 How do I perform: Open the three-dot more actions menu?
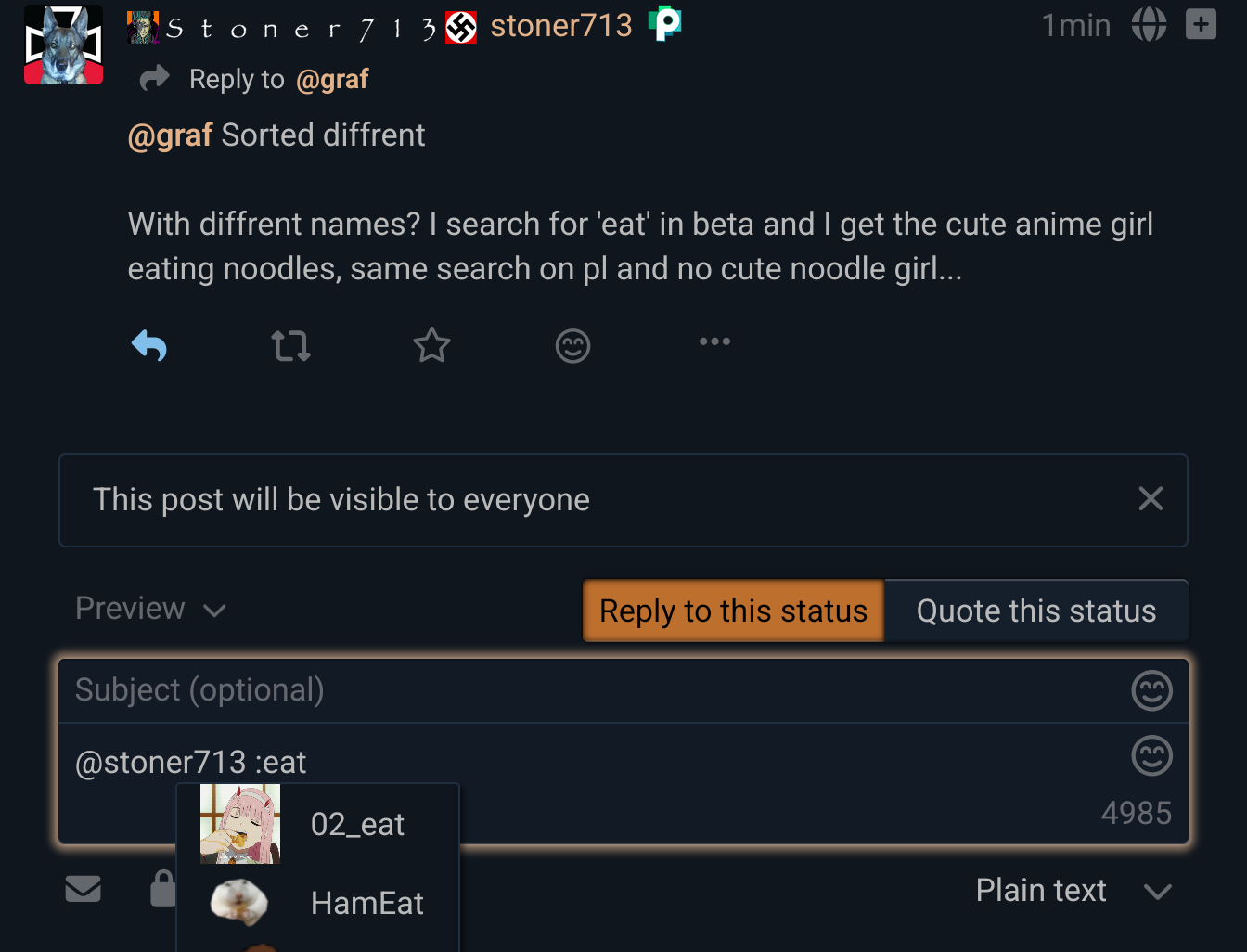pos(714,342)
